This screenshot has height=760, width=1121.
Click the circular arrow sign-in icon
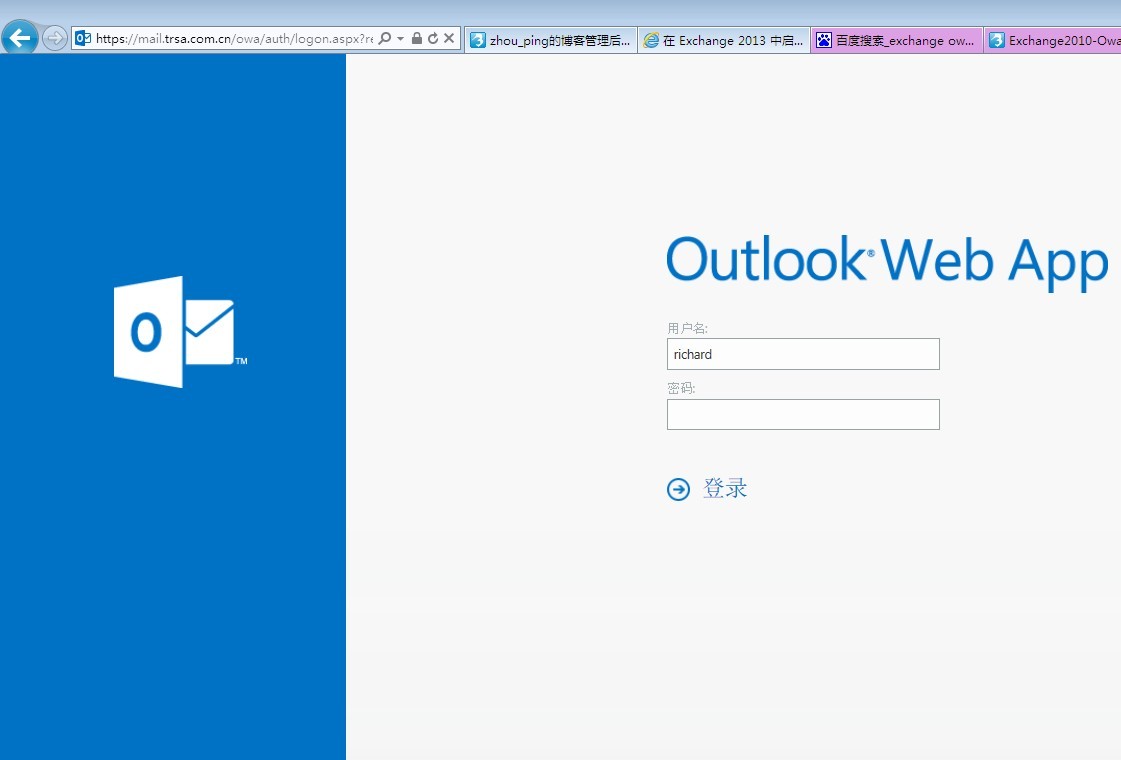678,489
